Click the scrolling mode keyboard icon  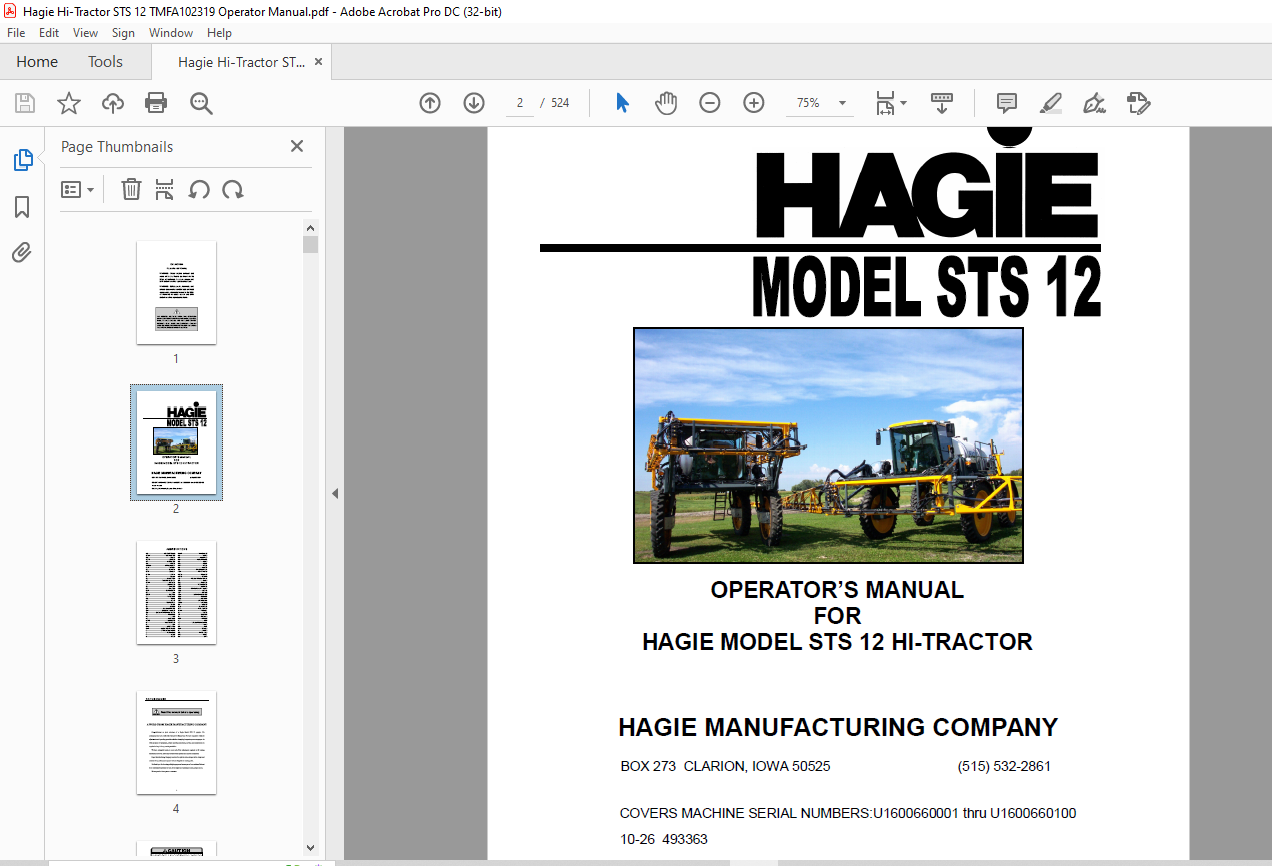pyautogui.click(x=941, y=103)
